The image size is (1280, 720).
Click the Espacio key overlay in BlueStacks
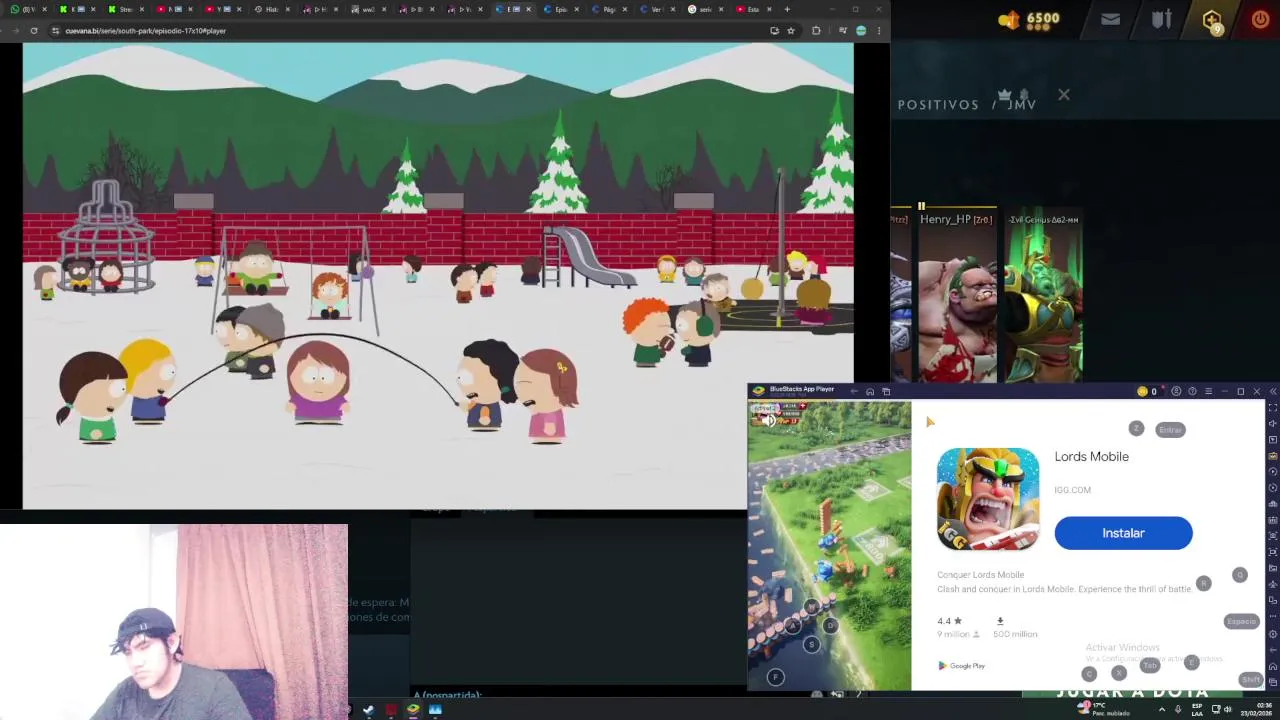tap(1241, 622)
